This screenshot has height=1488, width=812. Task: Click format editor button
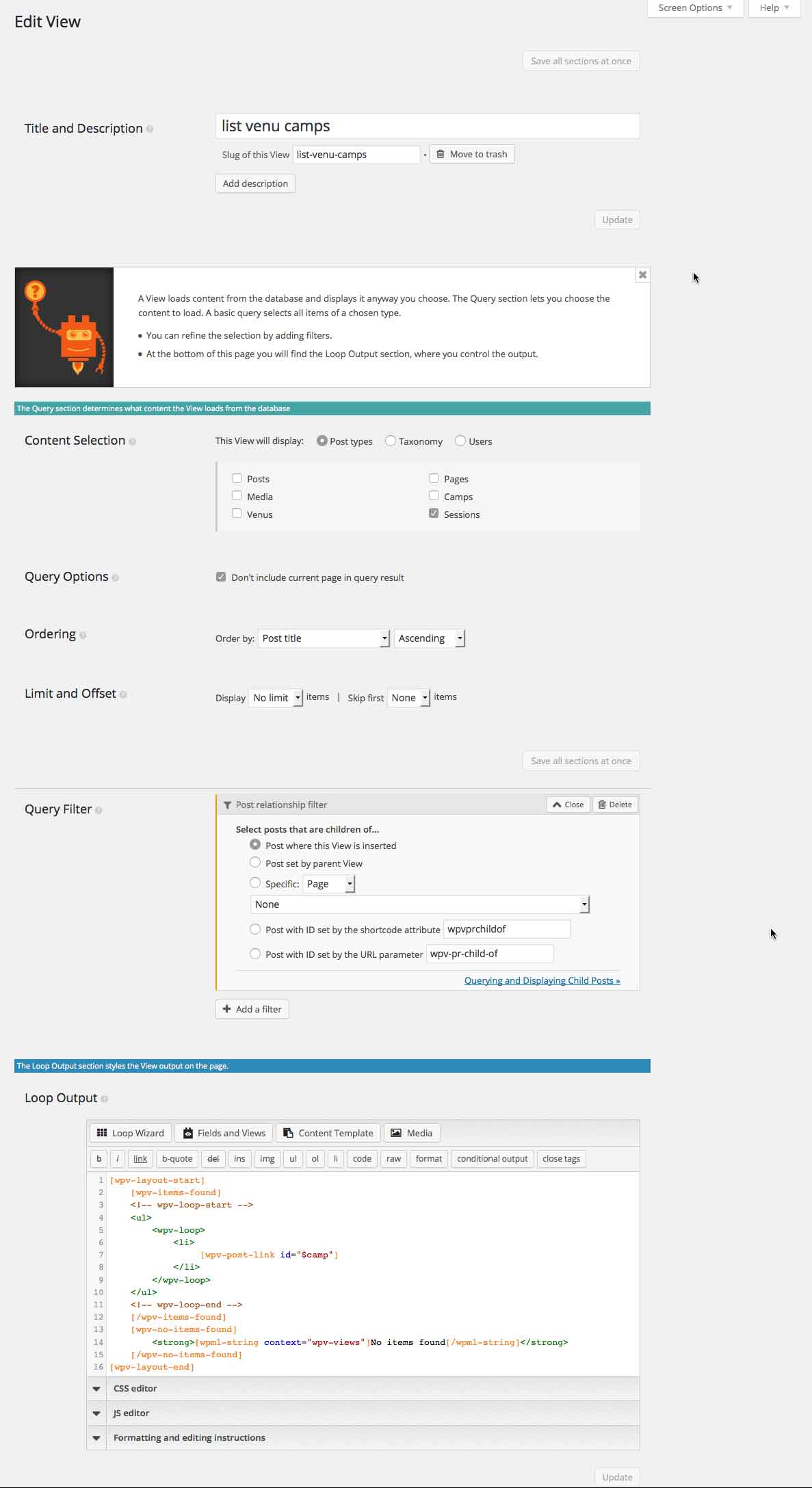tap(429, 1159)
